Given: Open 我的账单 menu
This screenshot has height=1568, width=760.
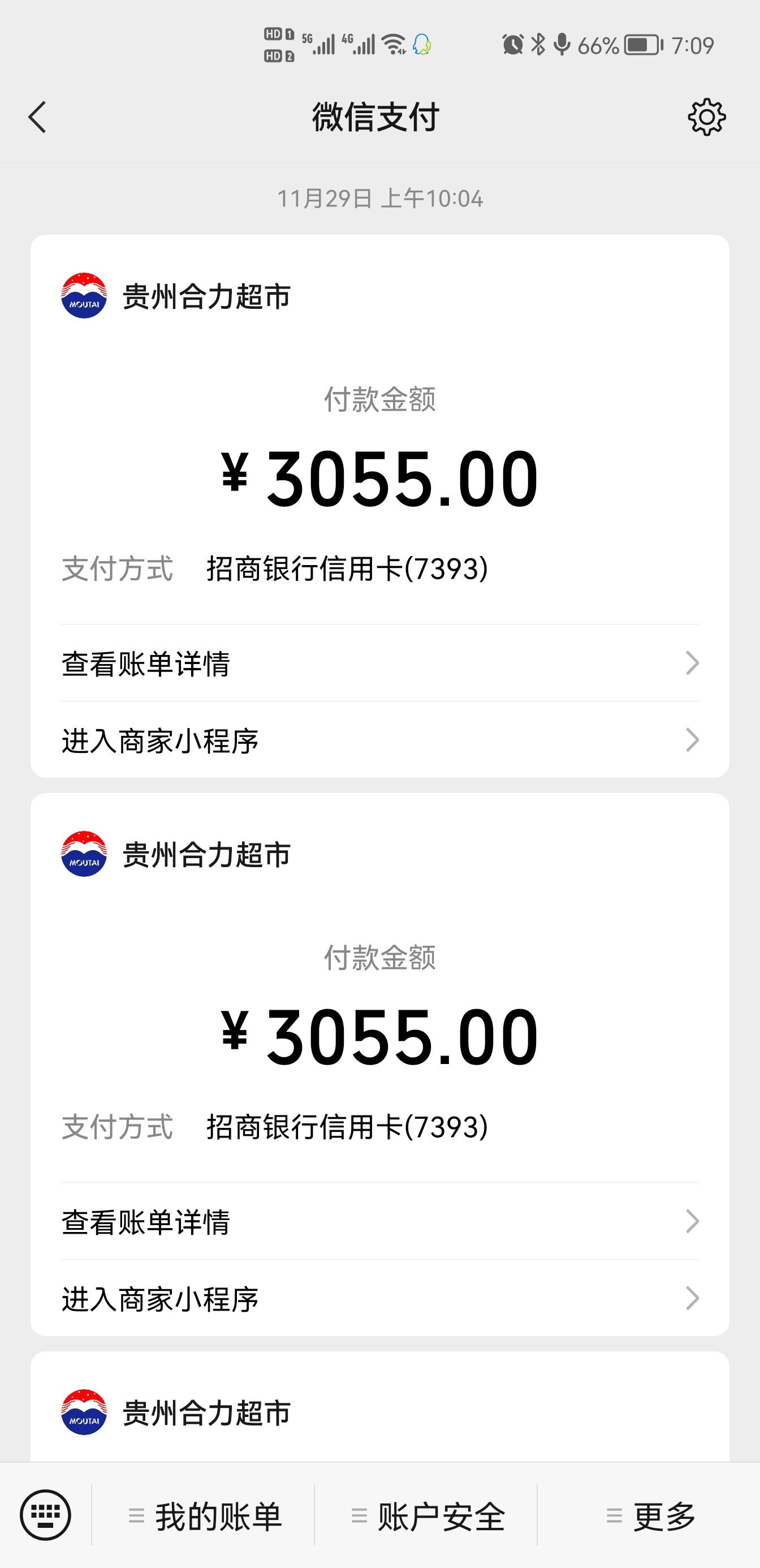Looking at the screenshot, I should coord(205,1515).
